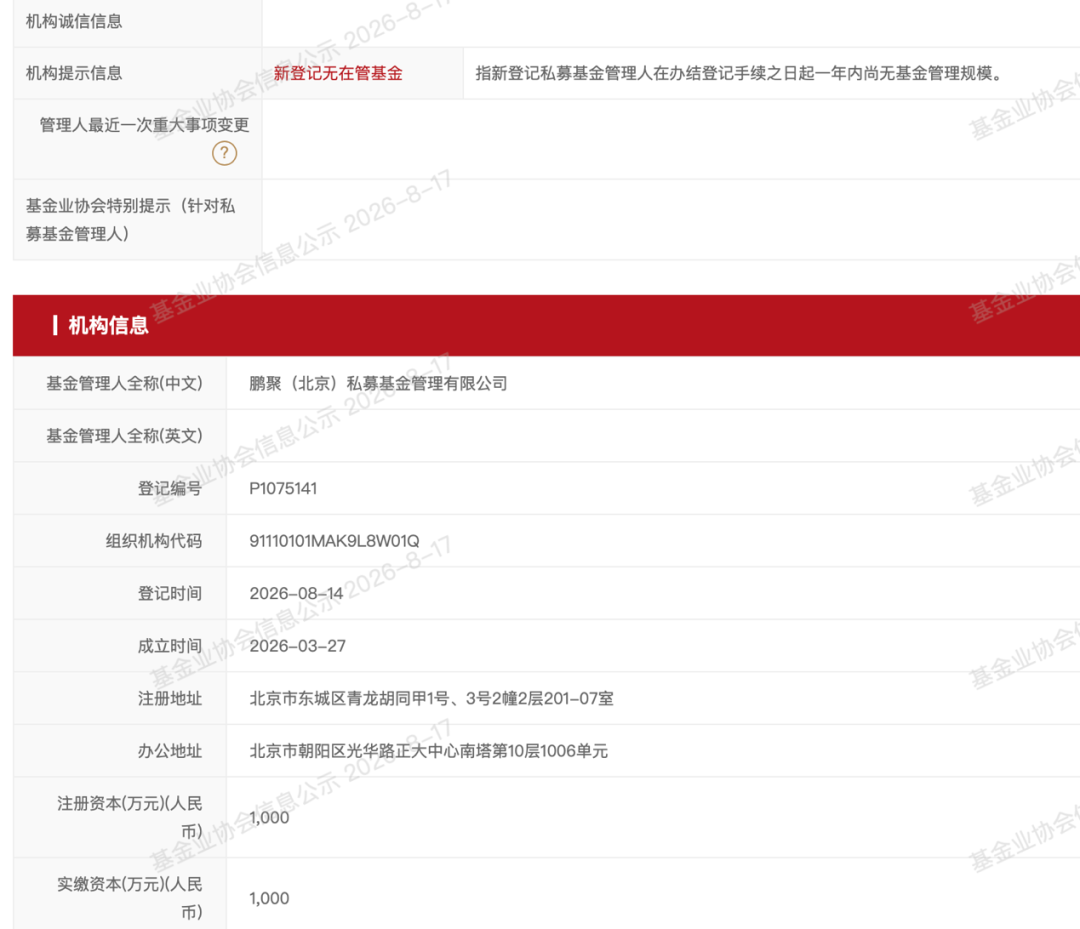Viewport: 1080px width, 929px height.
Task: Select the organization code 91110101MAK9L8W01Q
Action: pyautogui.click(x=334, y=541)
